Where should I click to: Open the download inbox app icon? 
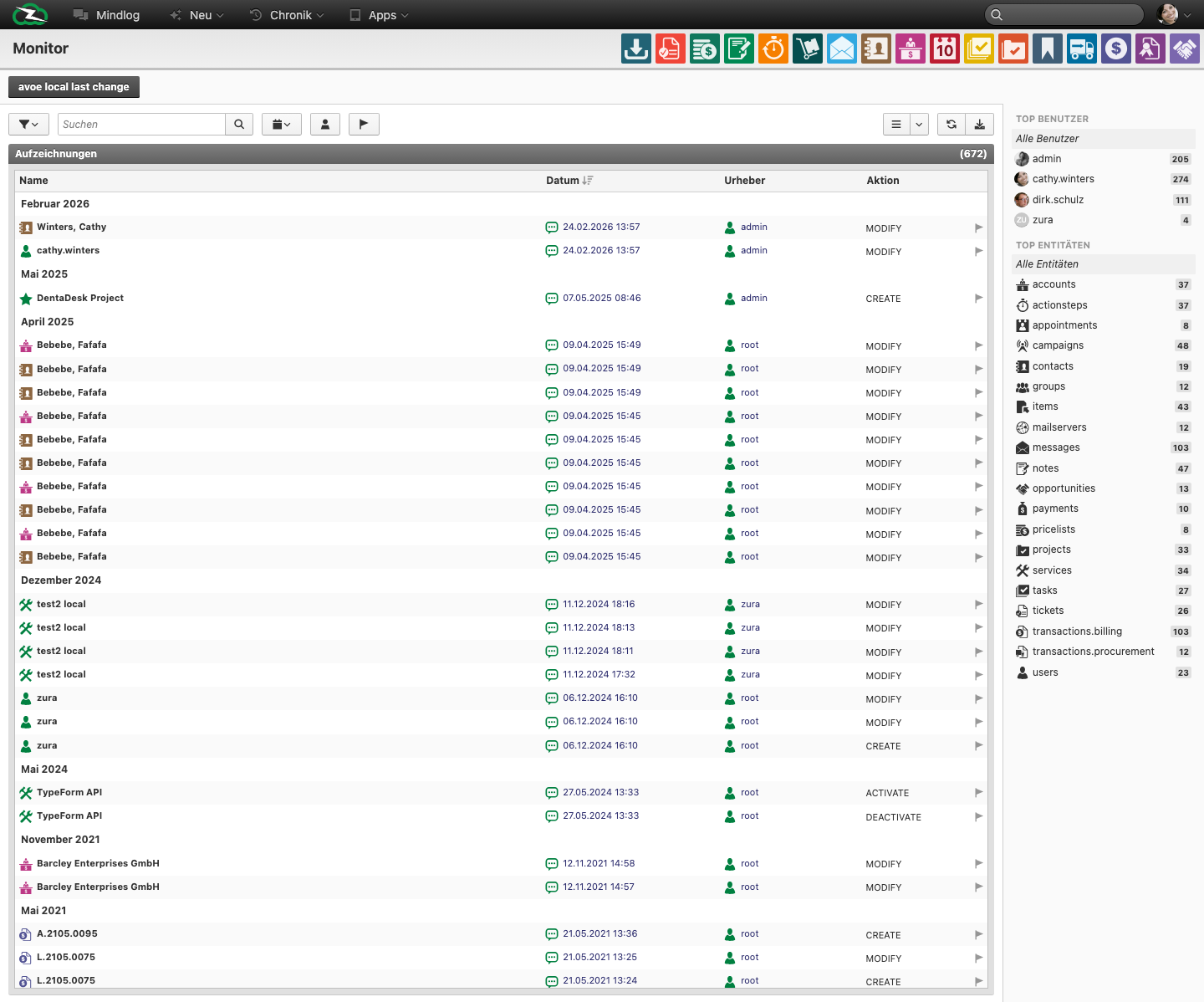click(x=636, y=49)
